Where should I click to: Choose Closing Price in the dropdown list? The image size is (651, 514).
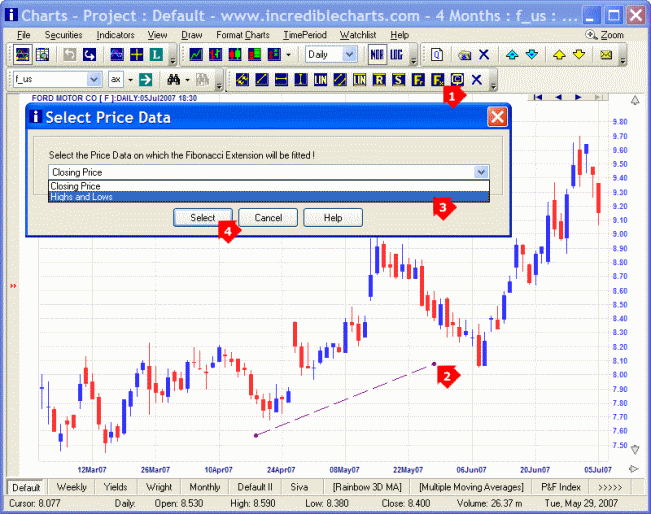(x=269, y=186)
